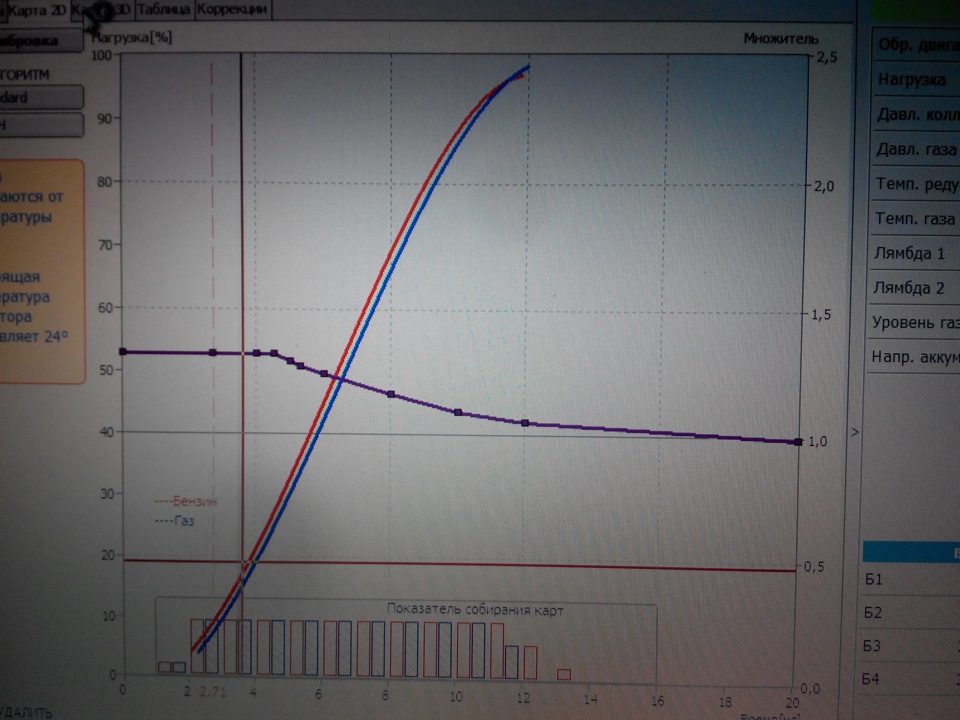Screen dimensions: 960x720
Task: Click the multiplier point at 20 ms
Action: point(798,441)
